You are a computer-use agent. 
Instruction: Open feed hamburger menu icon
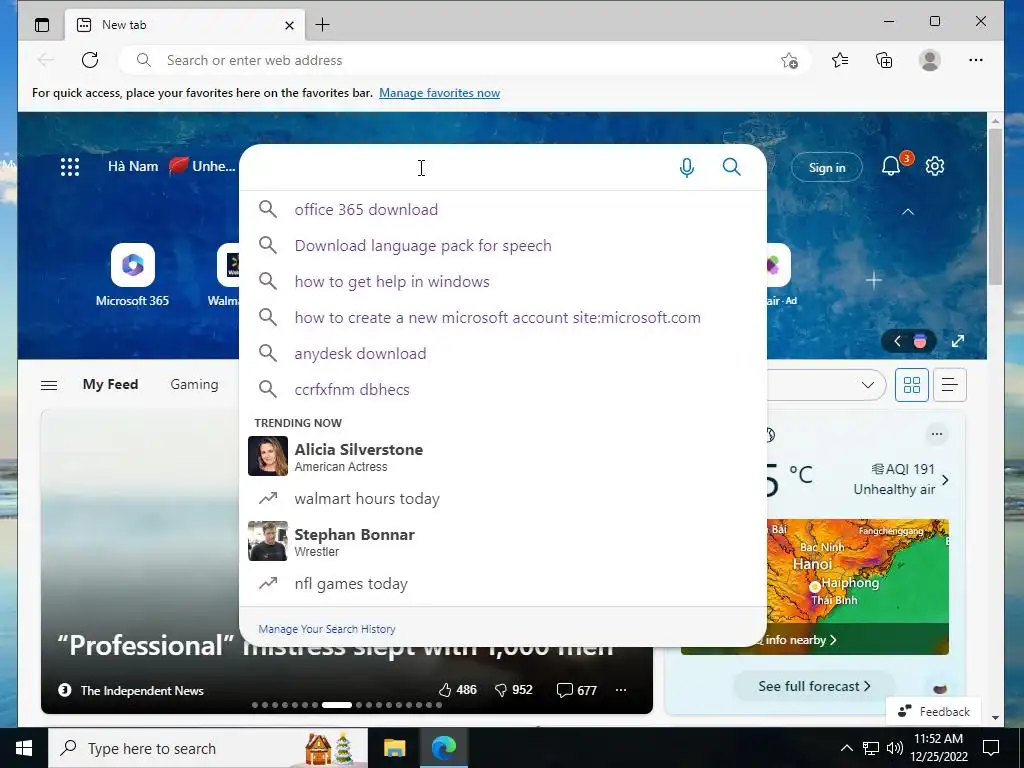(49, 385)
